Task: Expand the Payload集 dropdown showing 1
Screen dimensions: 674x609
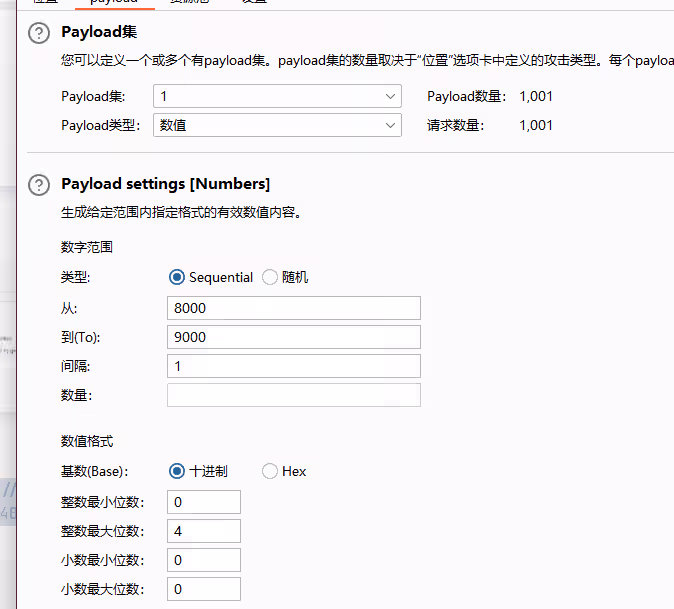Action: pyautogui.click(x=277, y=97)
